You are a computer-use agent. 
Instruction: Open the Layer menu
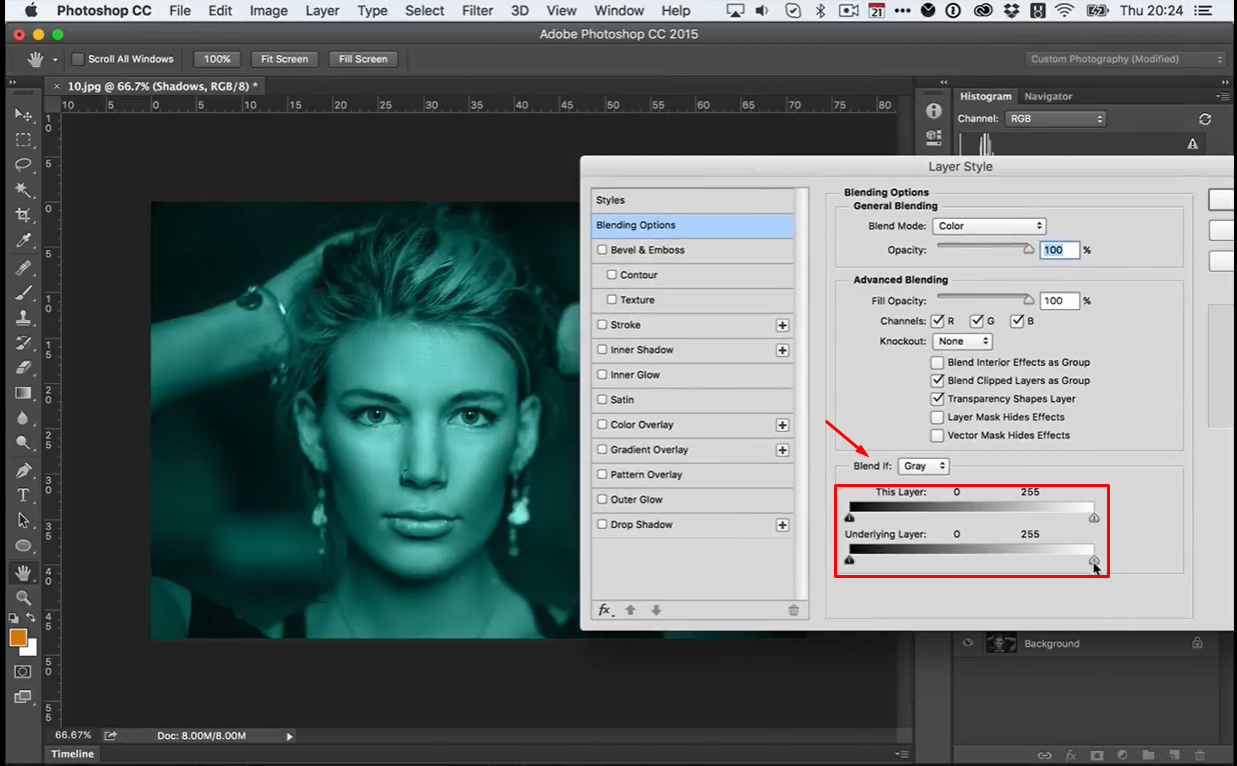(322, 11)
